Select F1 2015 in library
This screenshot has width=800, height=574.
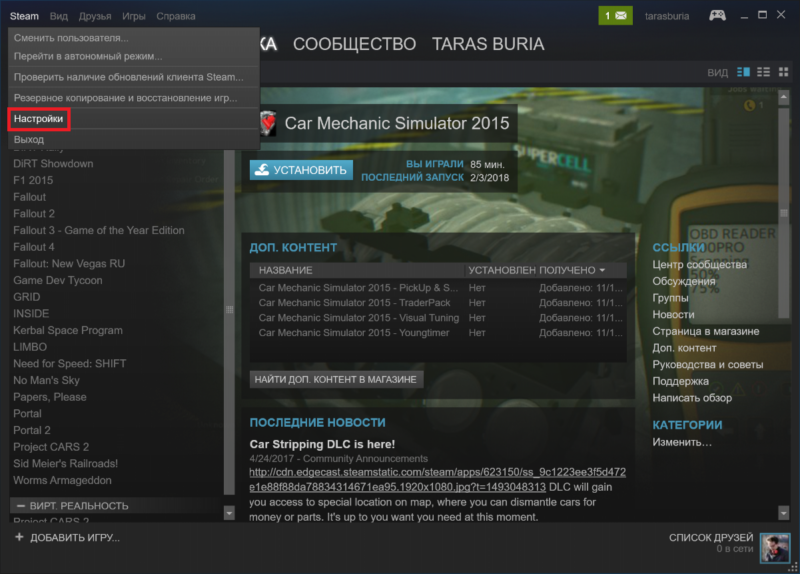pos(33,180)
